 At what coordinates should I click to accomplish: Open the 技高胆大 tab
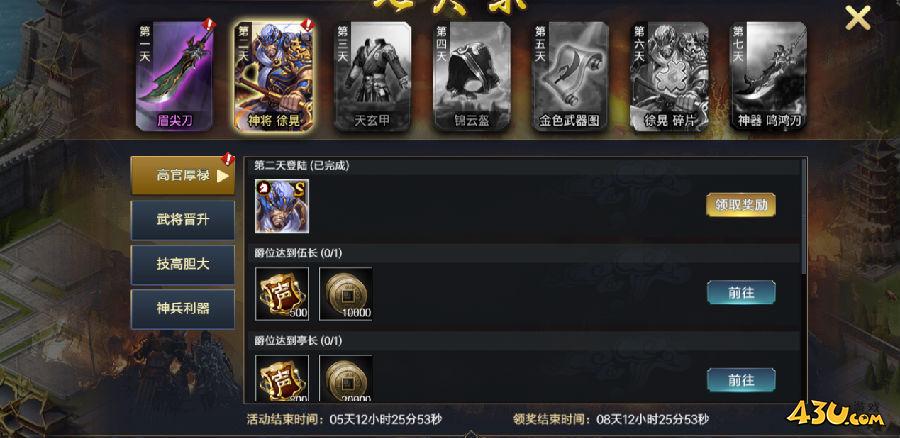point(183,264)
